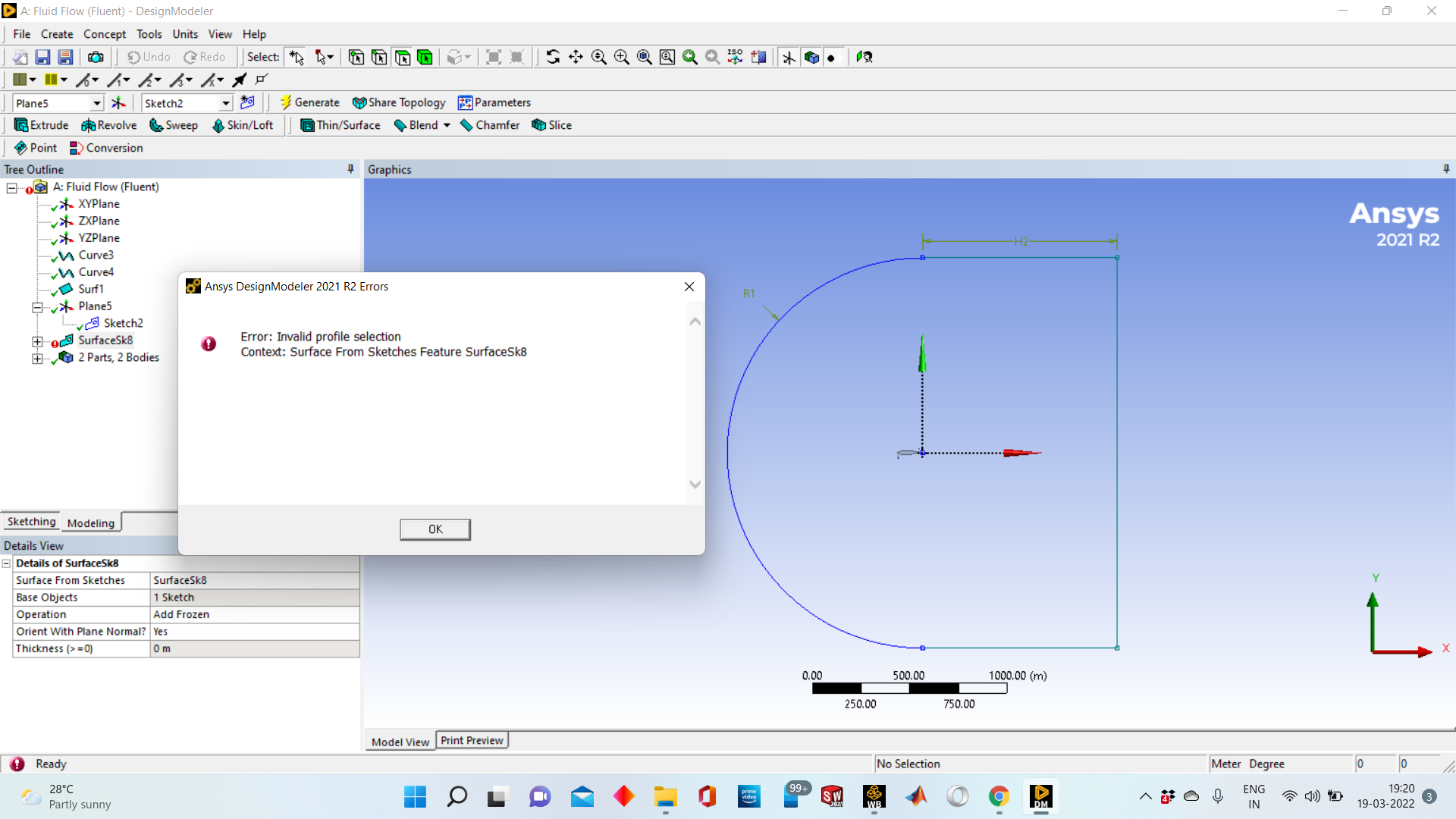Select the ISO view icon
This screenshot has height=819, width=1456.
click(x=735, y=57)
